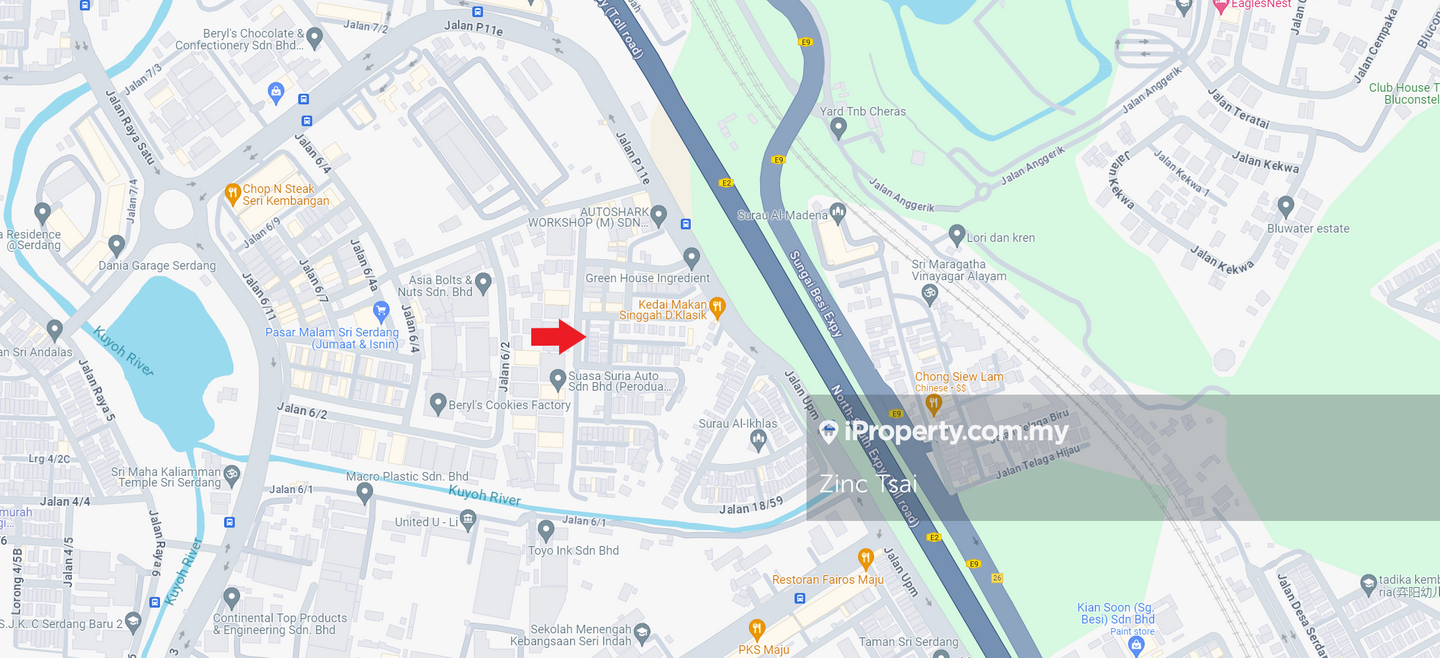
Task: Select the Macro Plastic Sdn. Bhd marker
Action: click(364, 492)
